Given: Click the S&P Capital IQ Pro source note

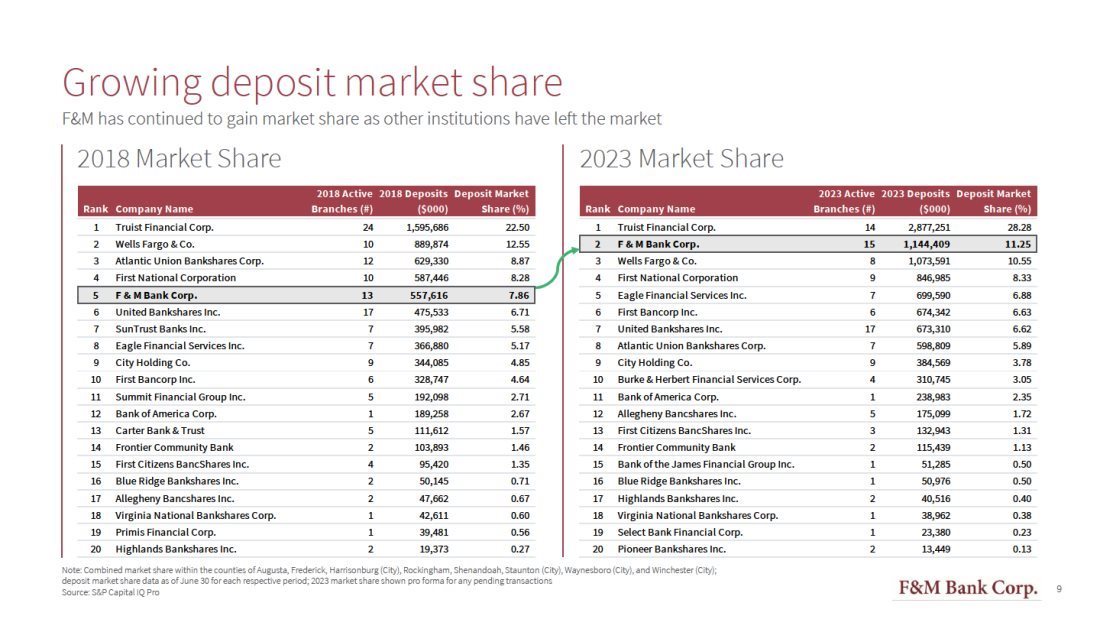Looking at the screenshot, I should [x=110, y=592].
